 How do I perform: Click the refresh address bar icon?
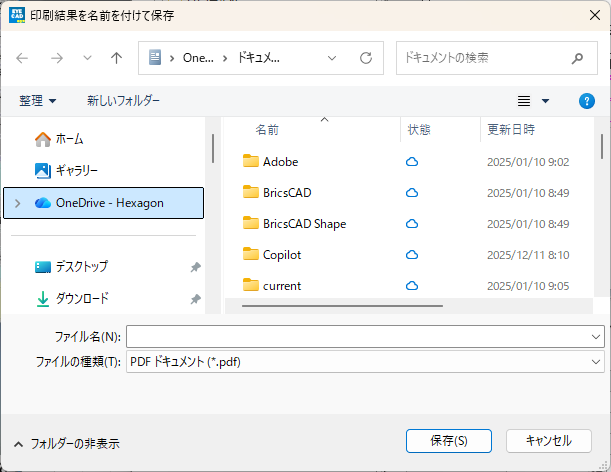coord(366,58)
